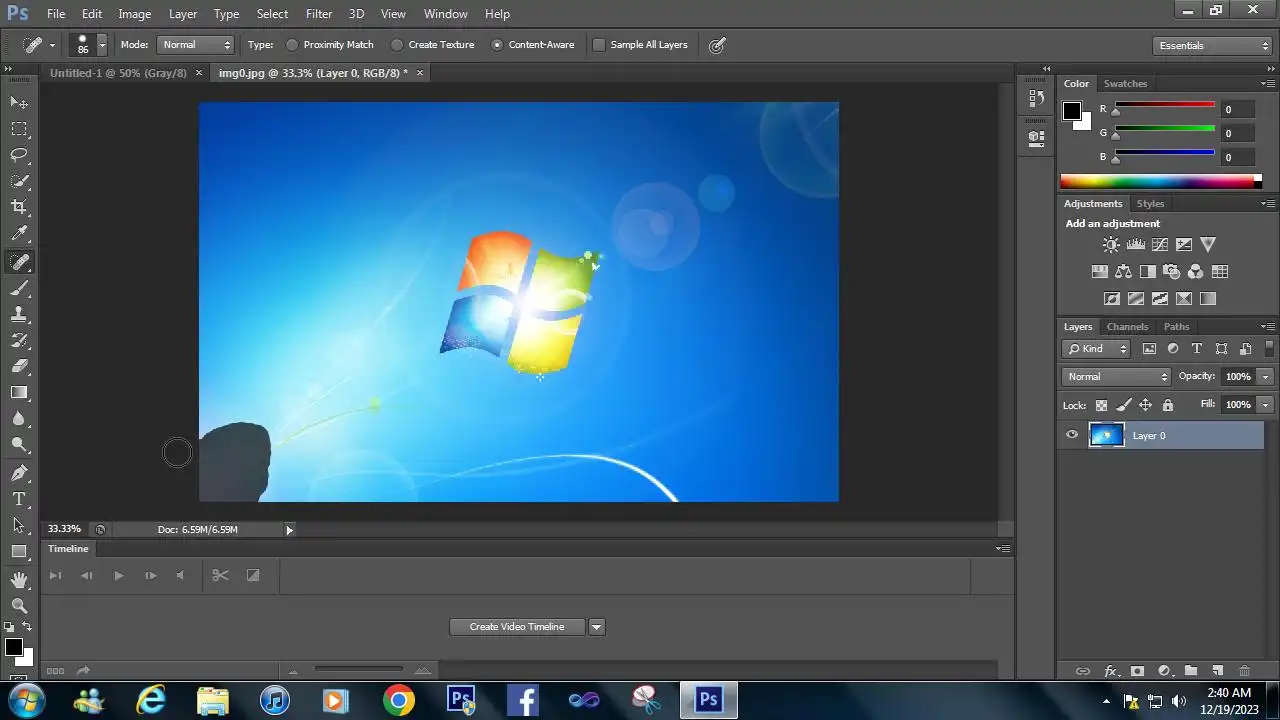Select the Lasso tool
1280x720 pixels.
[x=19, y=155]
